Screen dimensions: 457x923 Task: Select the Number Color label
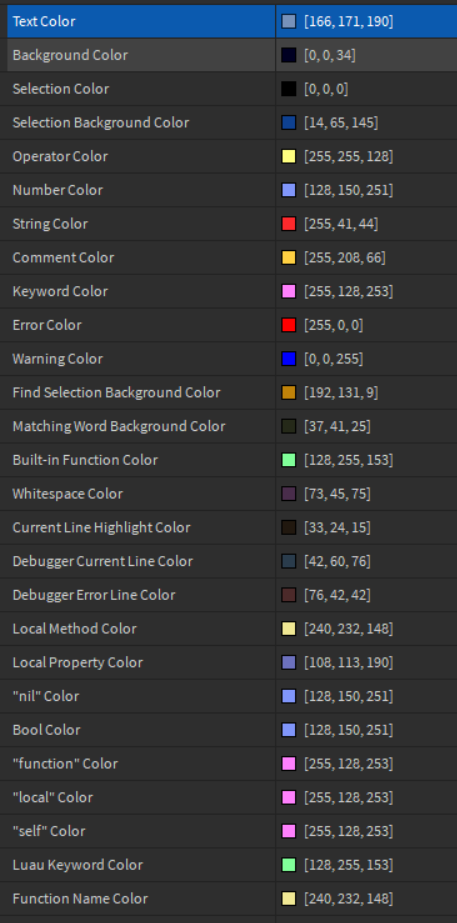click(x=58, y=190)
